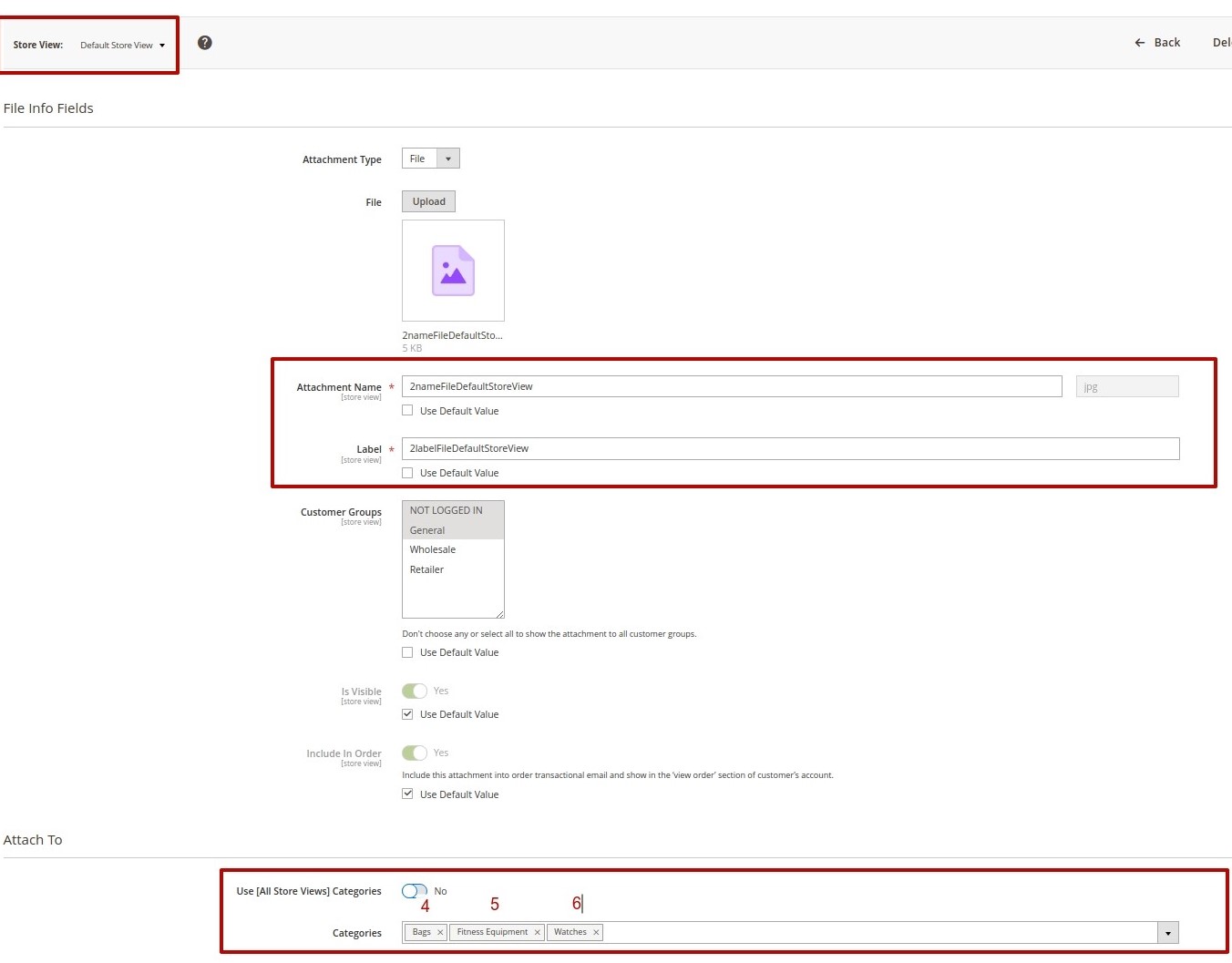Remove the Watches category tag
Viewport: 1232px width, 963px height.
(x=596, y=932)
